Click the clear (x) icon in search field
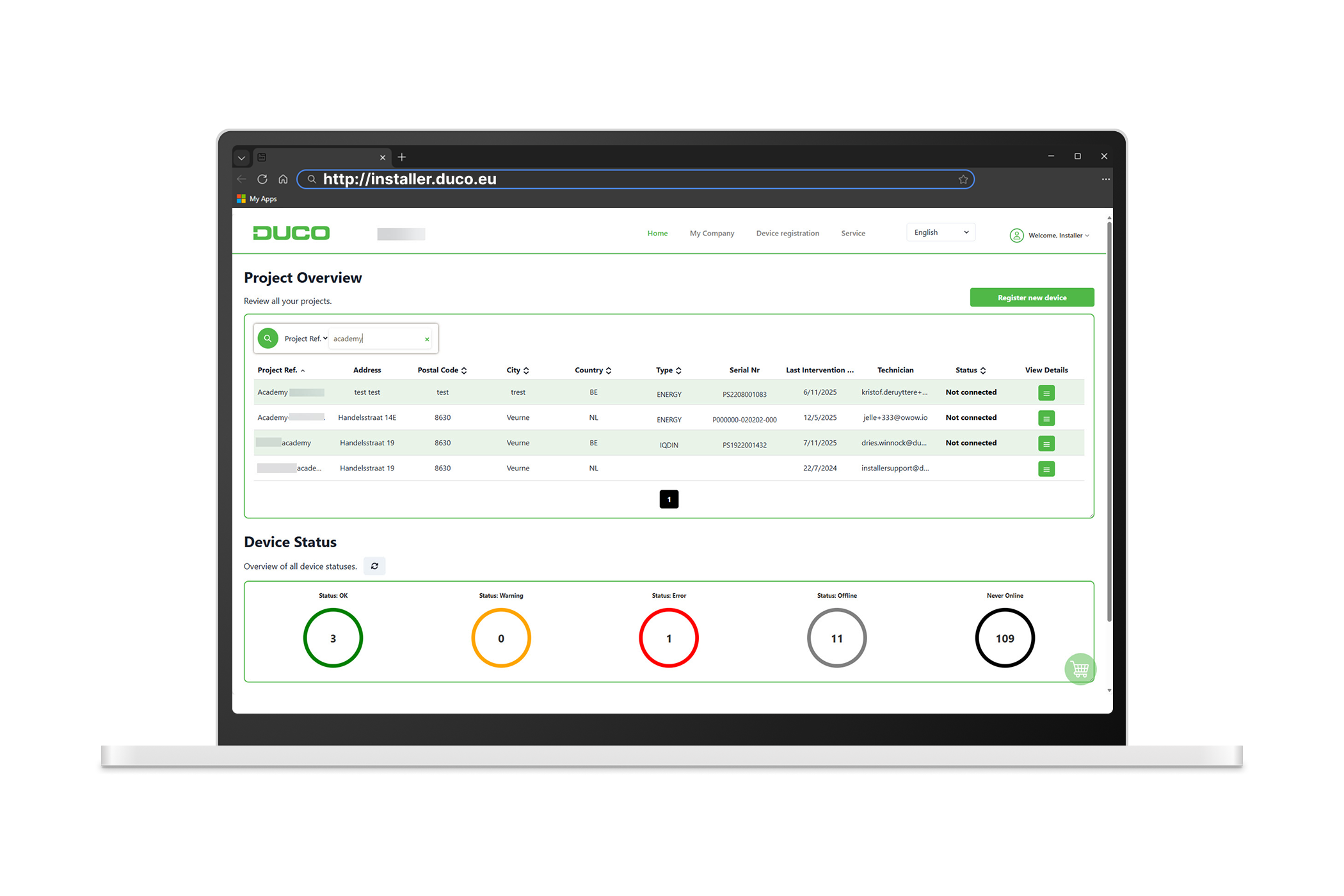1344x896 pixels. tap(427, 339)
